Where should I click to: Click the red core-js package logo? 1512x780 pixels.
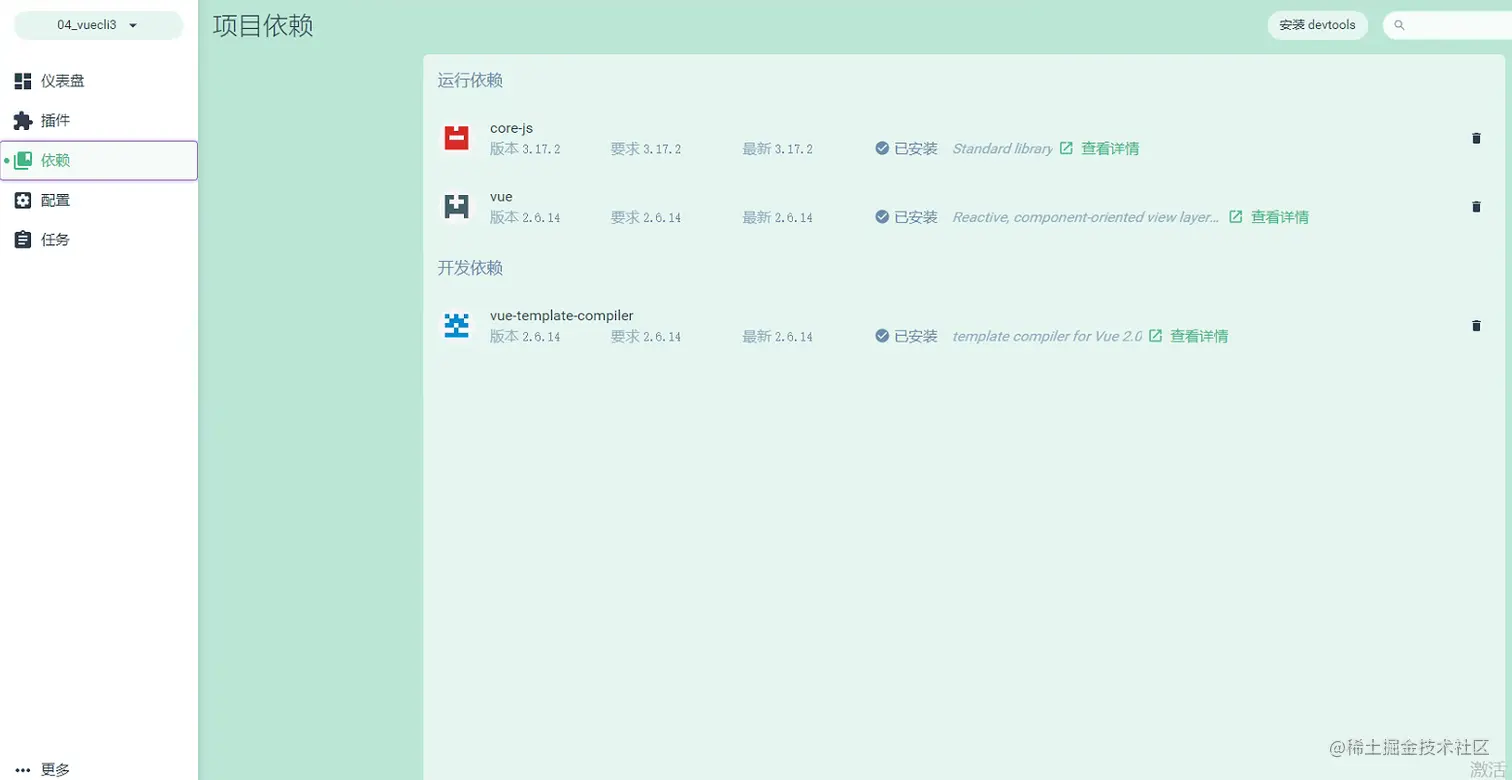[456, 138]
